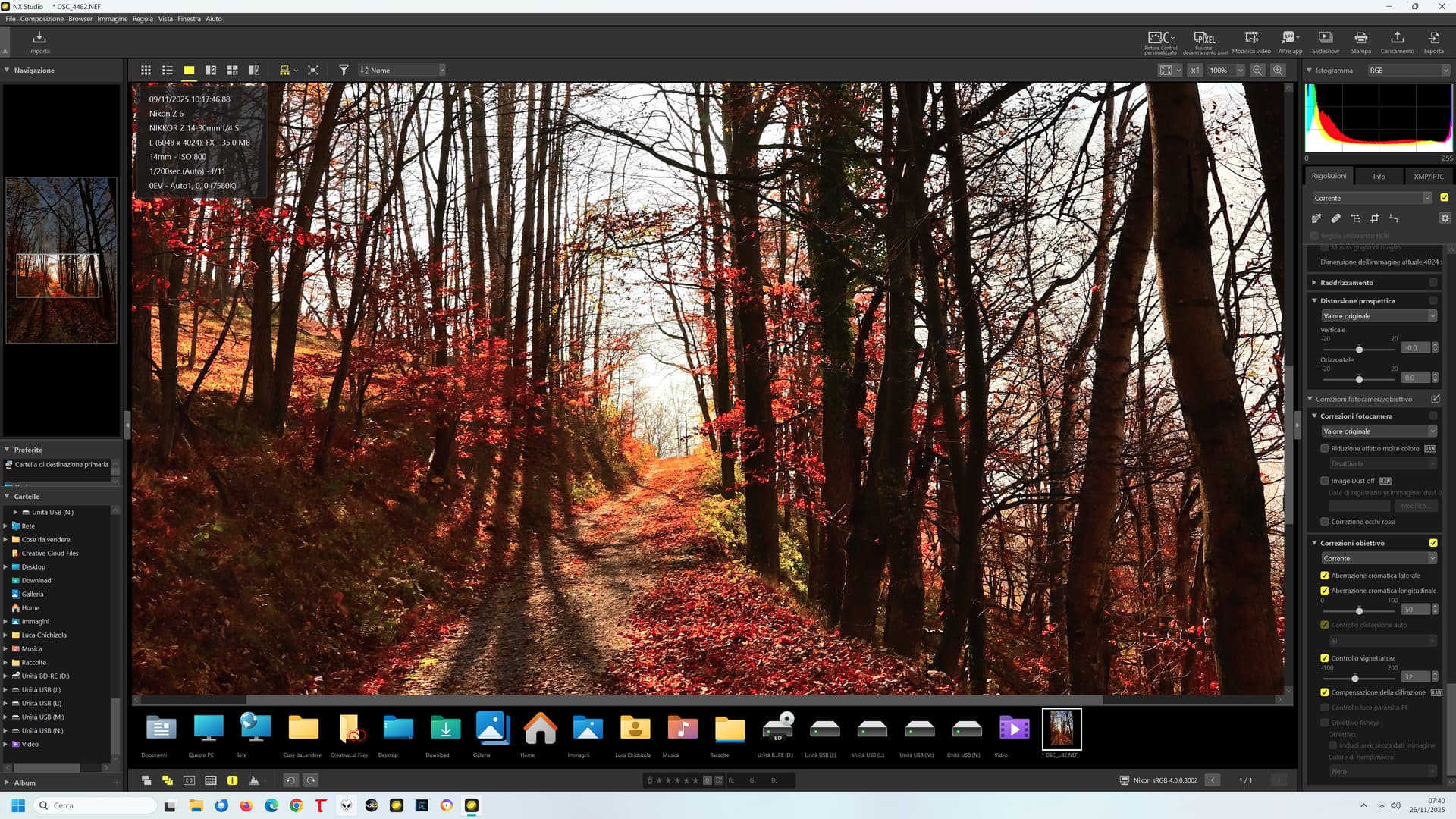
Task: Select the 2-image compare view icon
Action: pyautogui.click(x=211, y=70)
